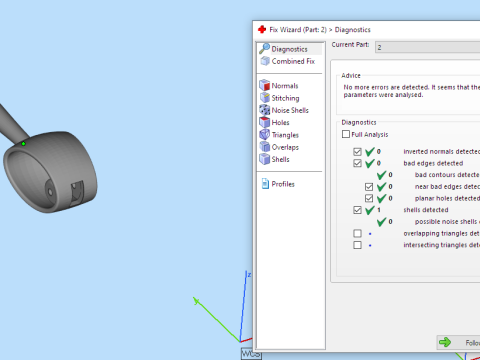Image resolution: width=480 pixels, height=360 pixels.
Task: Uncheck inverted normals detected checkbox
Action: coord(357,152)
